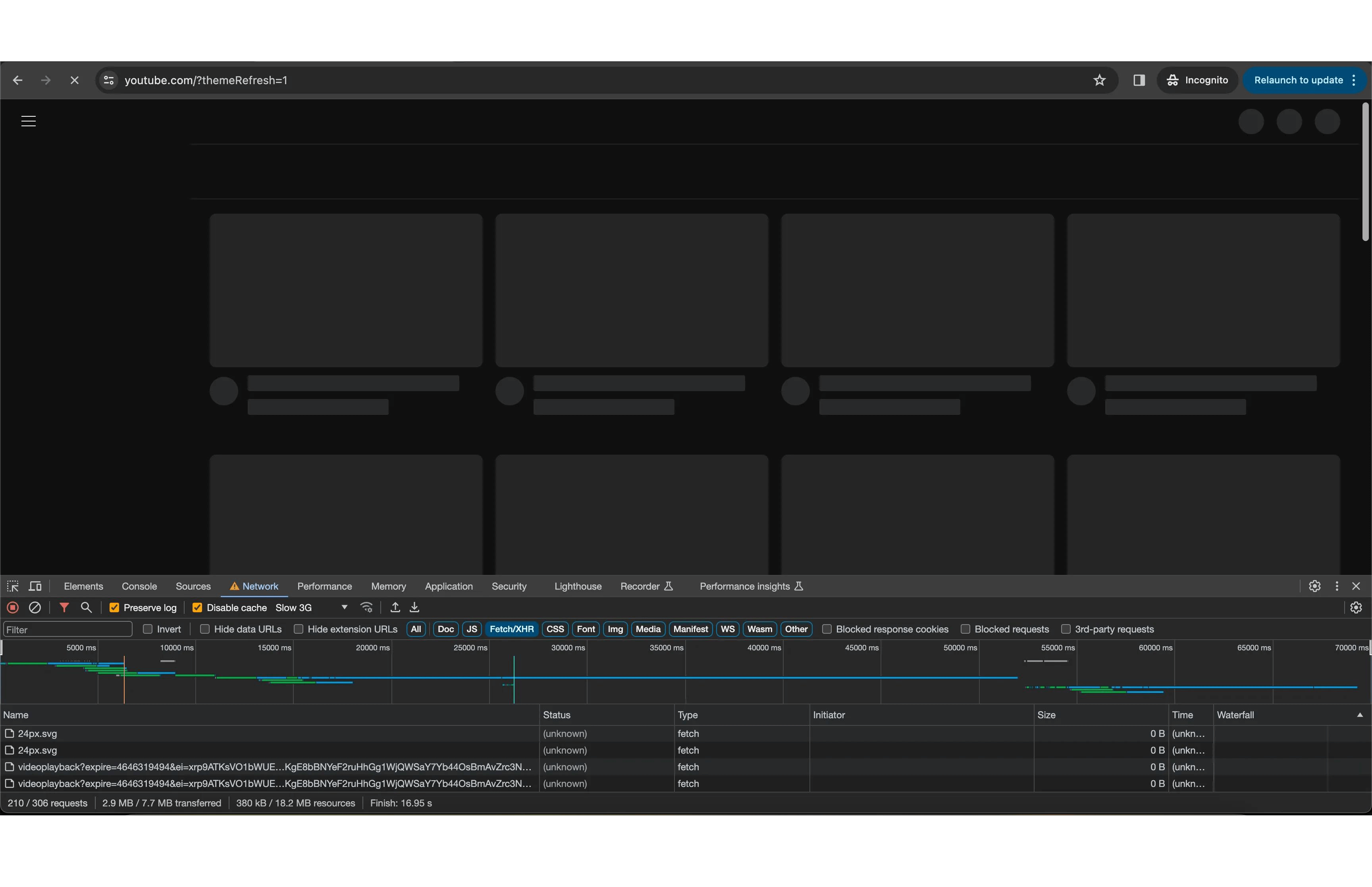The height and width of the screenshot is (887, 1372).
Task: Open the Application tab
Action: 449,586
